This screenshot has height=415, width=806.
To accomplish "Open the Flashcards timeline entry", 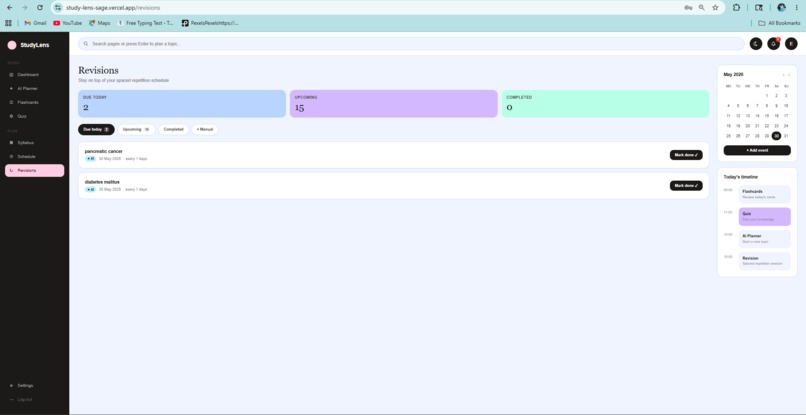I will (x=765, y=194).
